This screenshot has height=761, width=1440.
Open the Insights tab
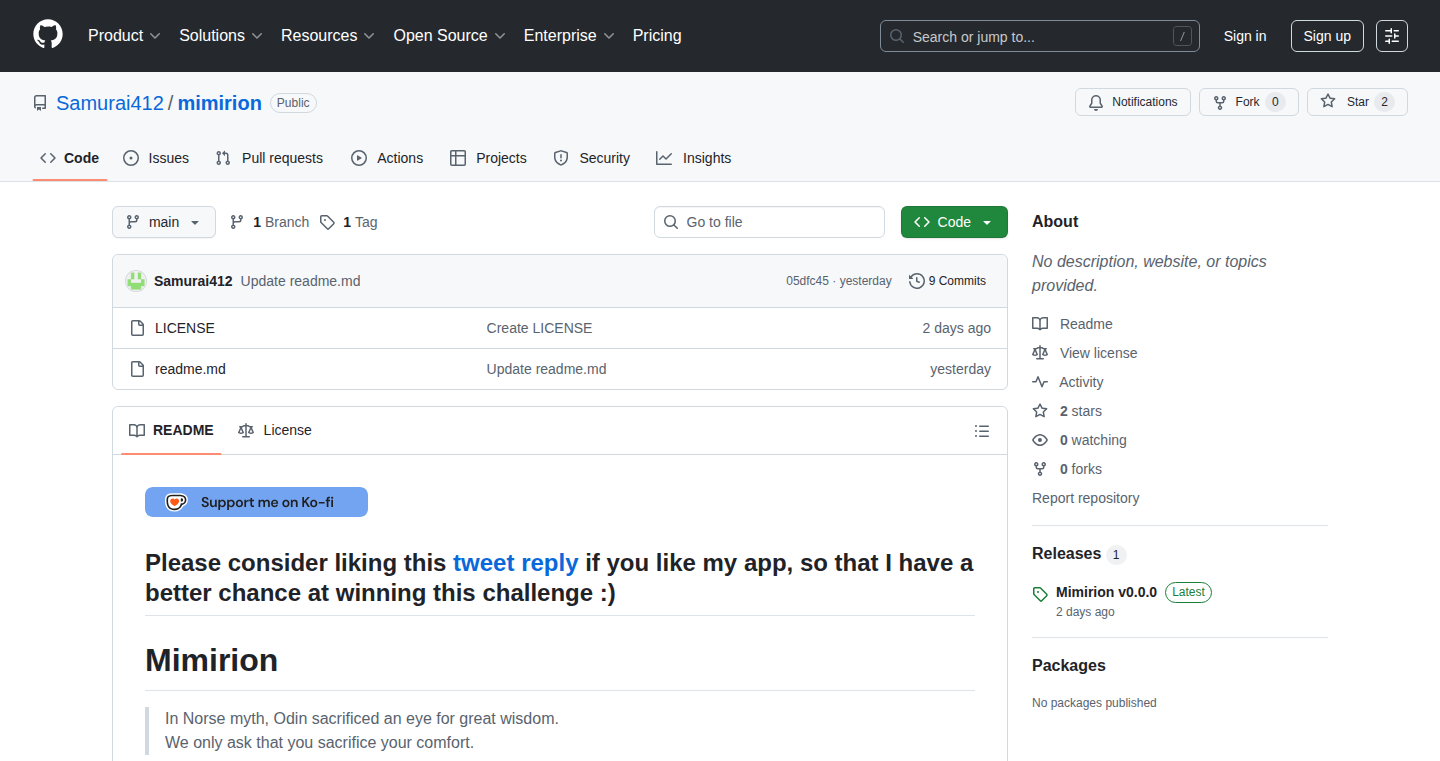[694, 158]
